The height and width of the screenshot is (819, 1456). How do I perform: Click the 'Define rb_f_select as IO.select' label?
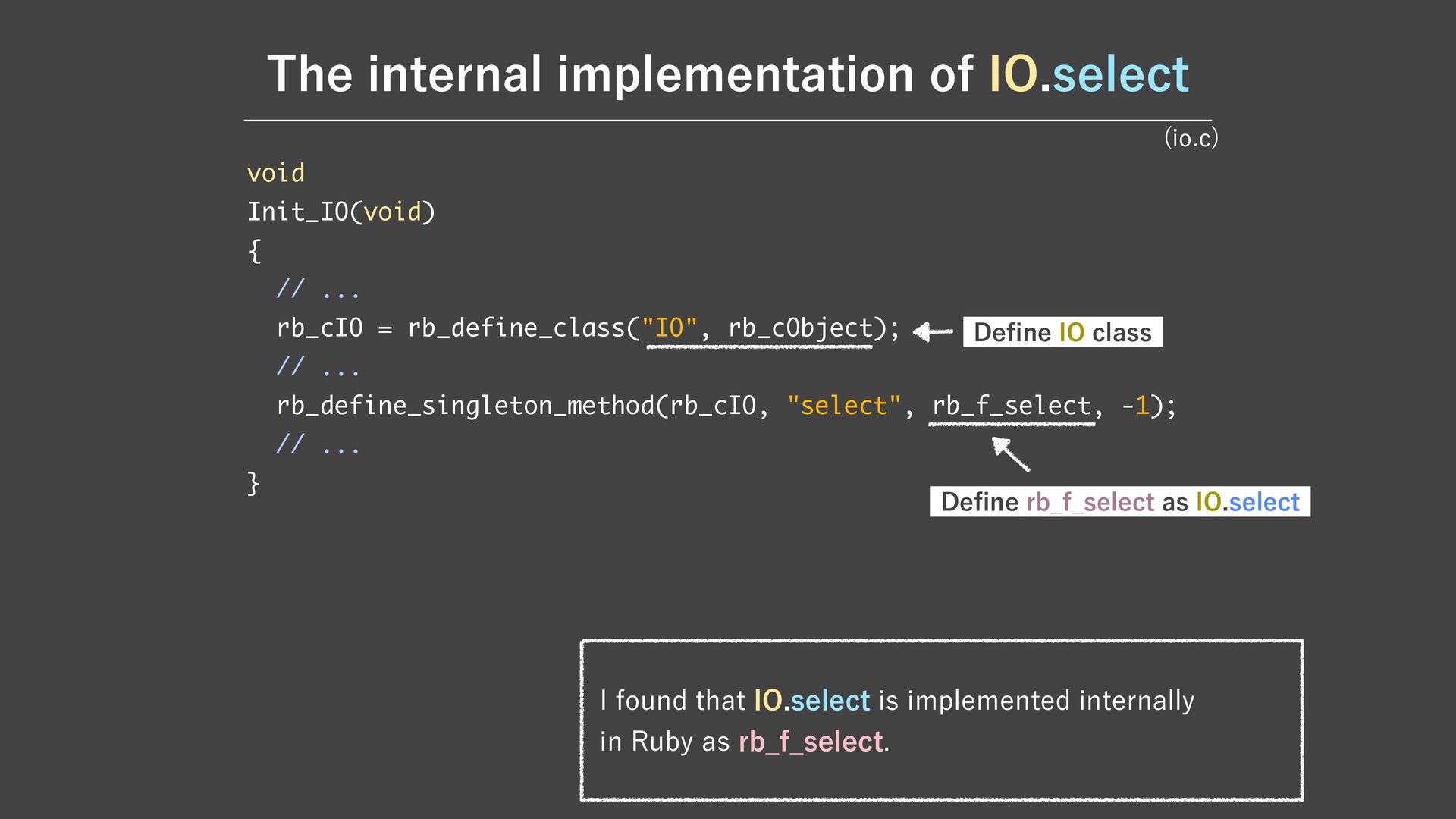point(1119,502)
